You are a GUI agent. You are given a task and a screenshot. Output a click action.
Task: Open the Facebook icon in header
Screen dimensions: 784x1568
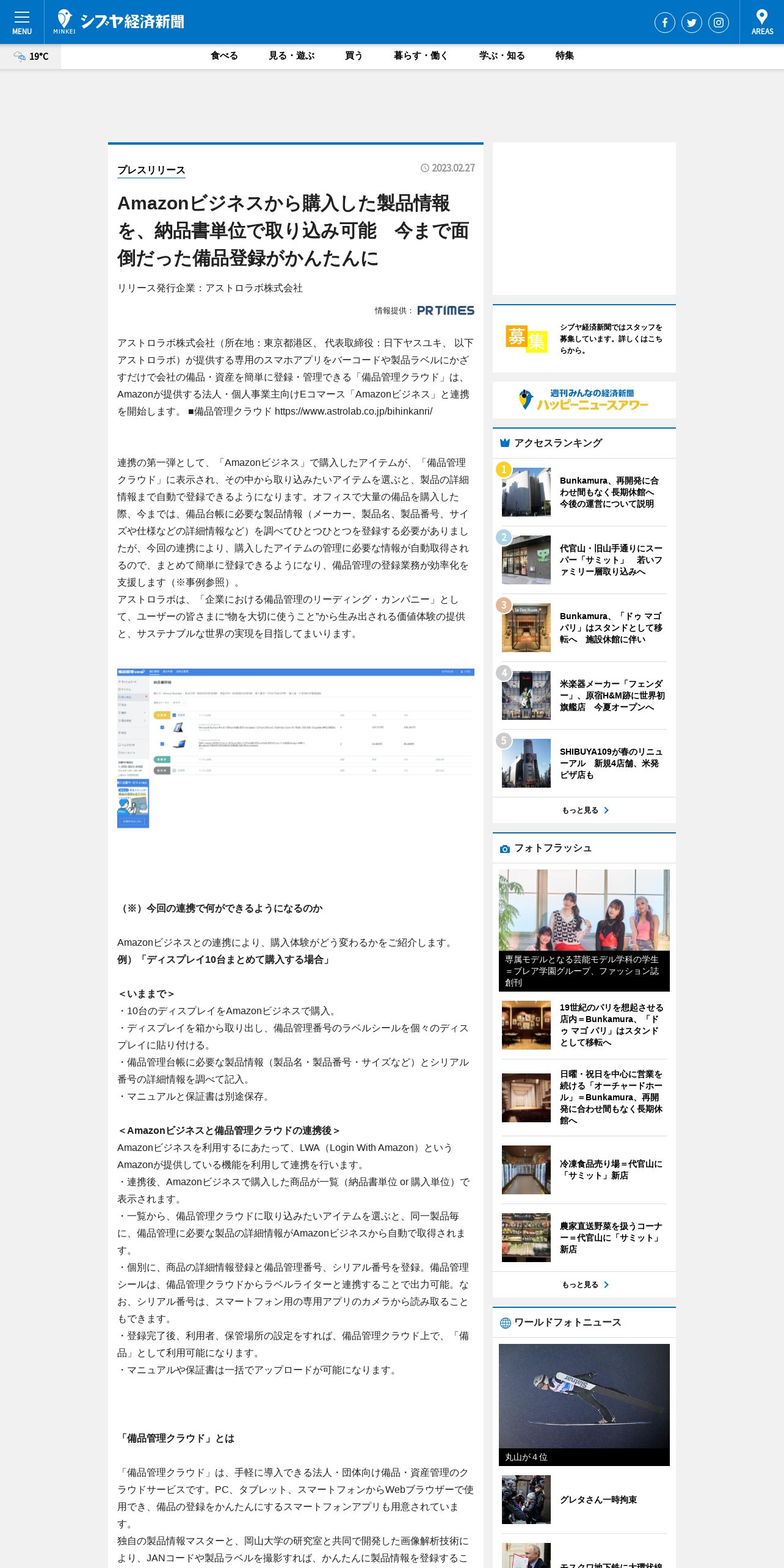665,23
